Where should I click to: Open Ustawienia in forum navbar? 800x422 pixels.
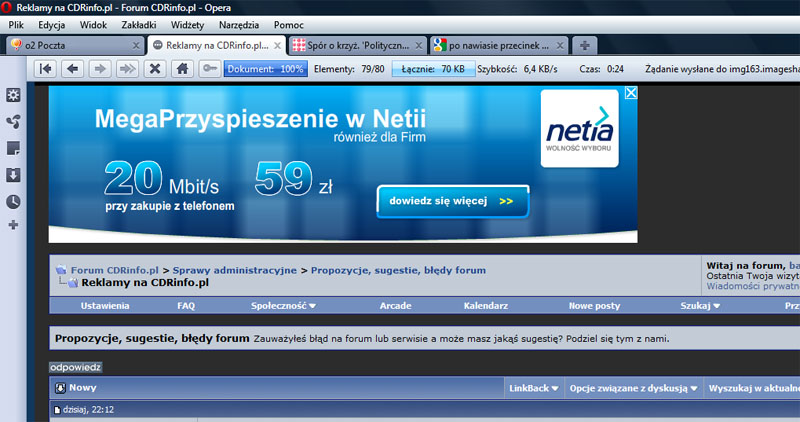[105, 306]
